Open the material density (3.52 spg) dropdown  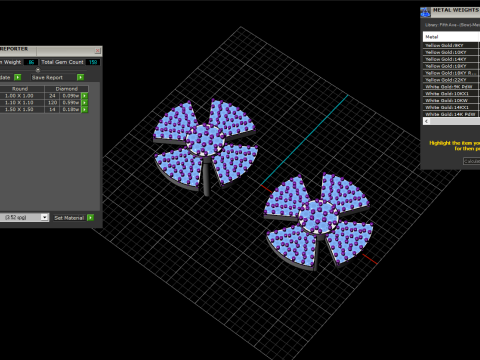44,217
